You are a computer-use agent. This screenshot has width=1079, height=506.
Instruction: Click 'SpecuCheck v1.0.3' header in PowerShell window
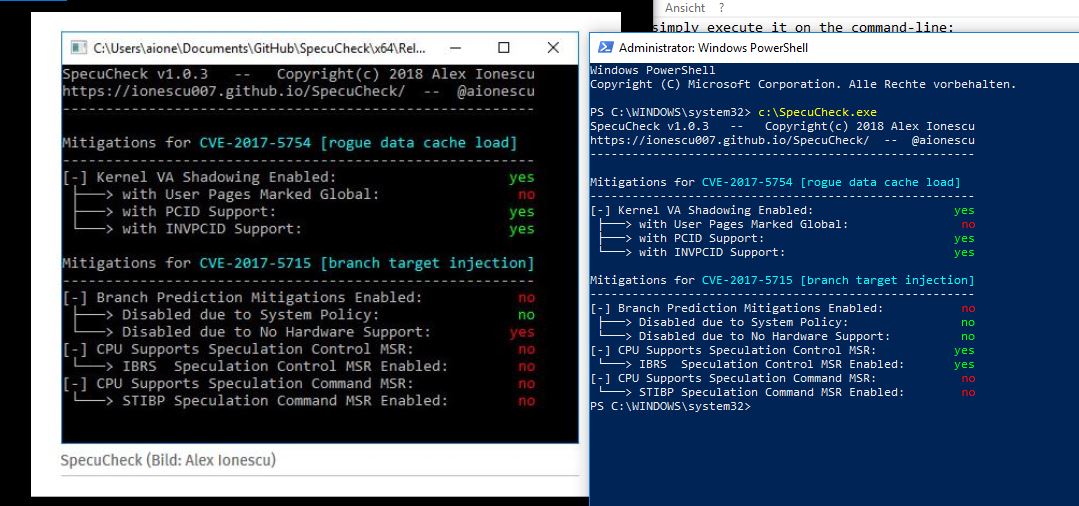649,126
